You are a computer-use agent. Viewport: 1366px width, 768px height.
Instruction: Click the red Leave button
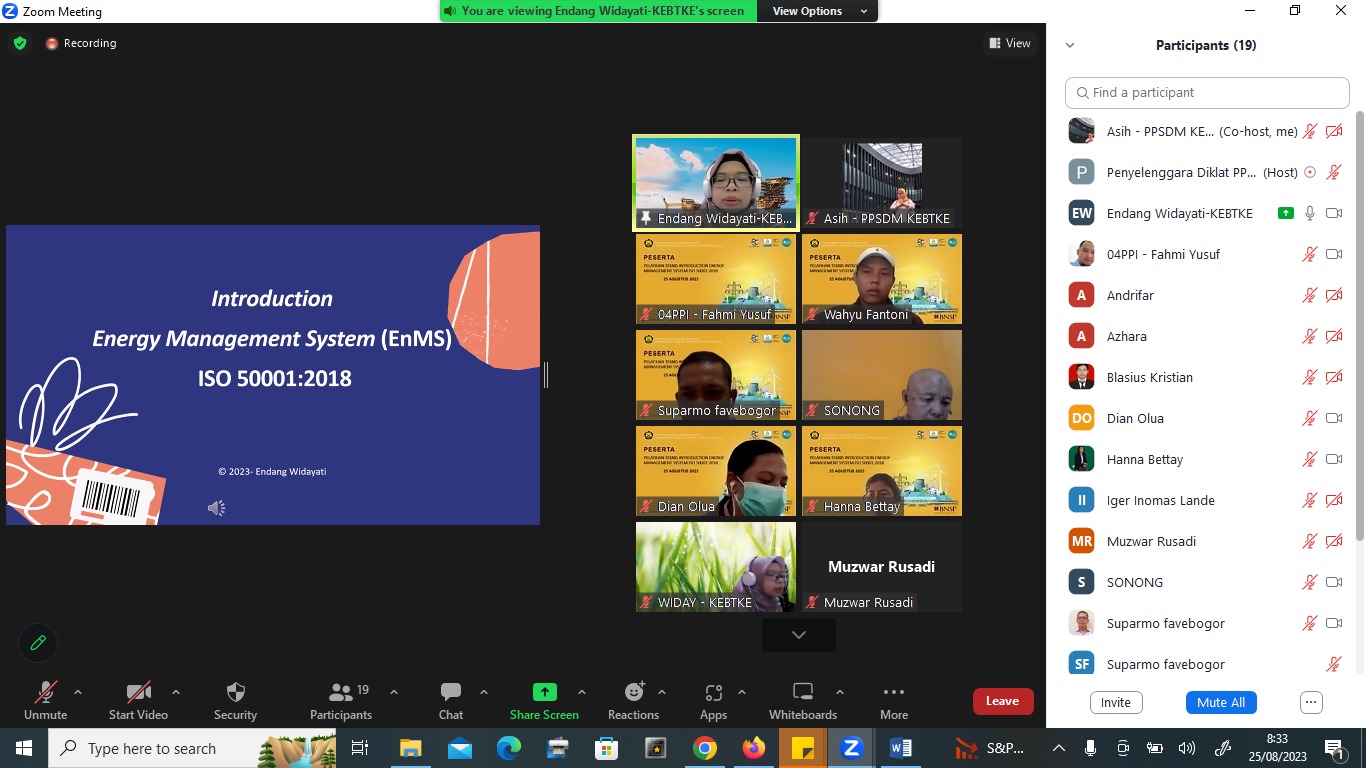point(1002,701)
